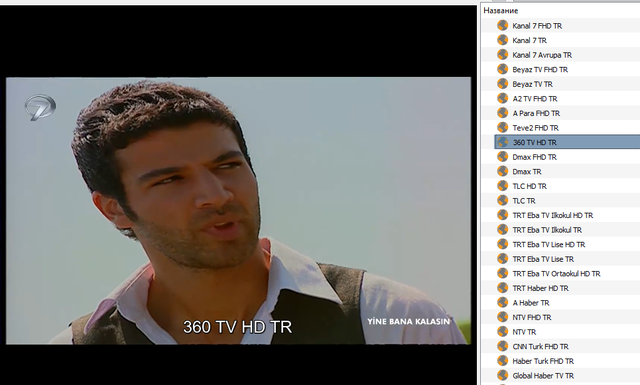Select the highlighted 360 TV HD TR row

click(x=567, y=142)
